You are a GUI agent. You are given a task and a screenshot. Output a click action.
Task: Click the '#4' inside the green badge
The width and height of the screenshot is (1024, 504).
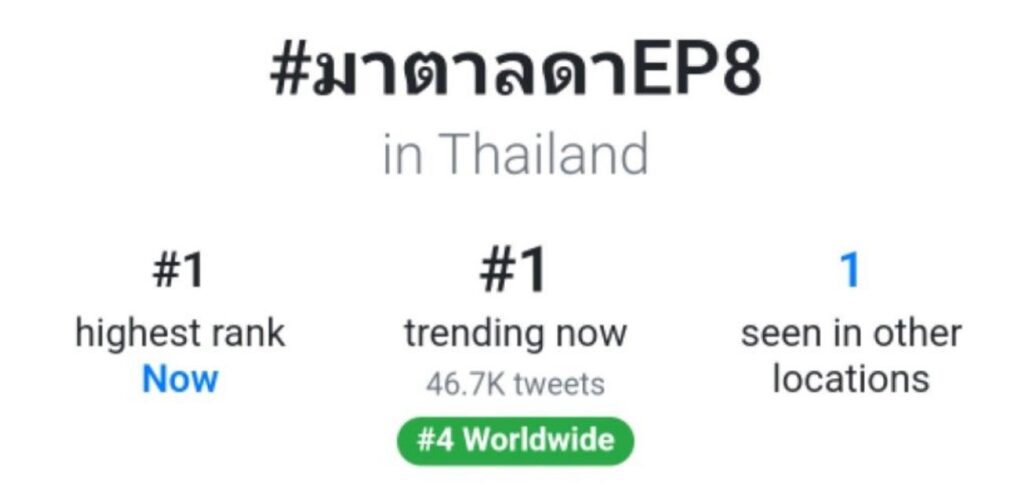435,440
